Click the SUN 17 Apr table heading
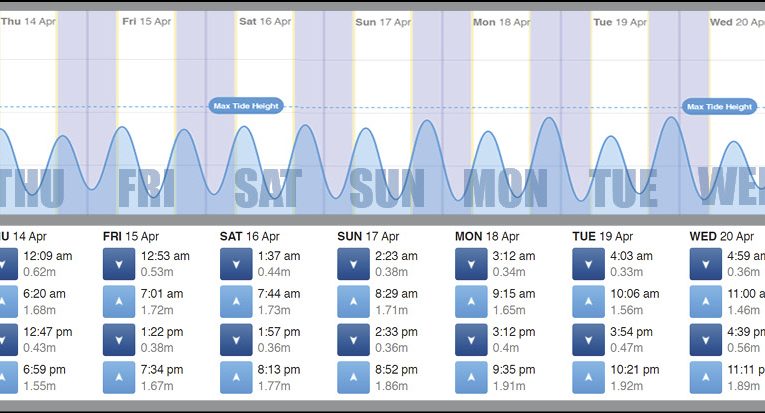Image resolution: width=765 pixels, height=413 pixels. [367, 237]
